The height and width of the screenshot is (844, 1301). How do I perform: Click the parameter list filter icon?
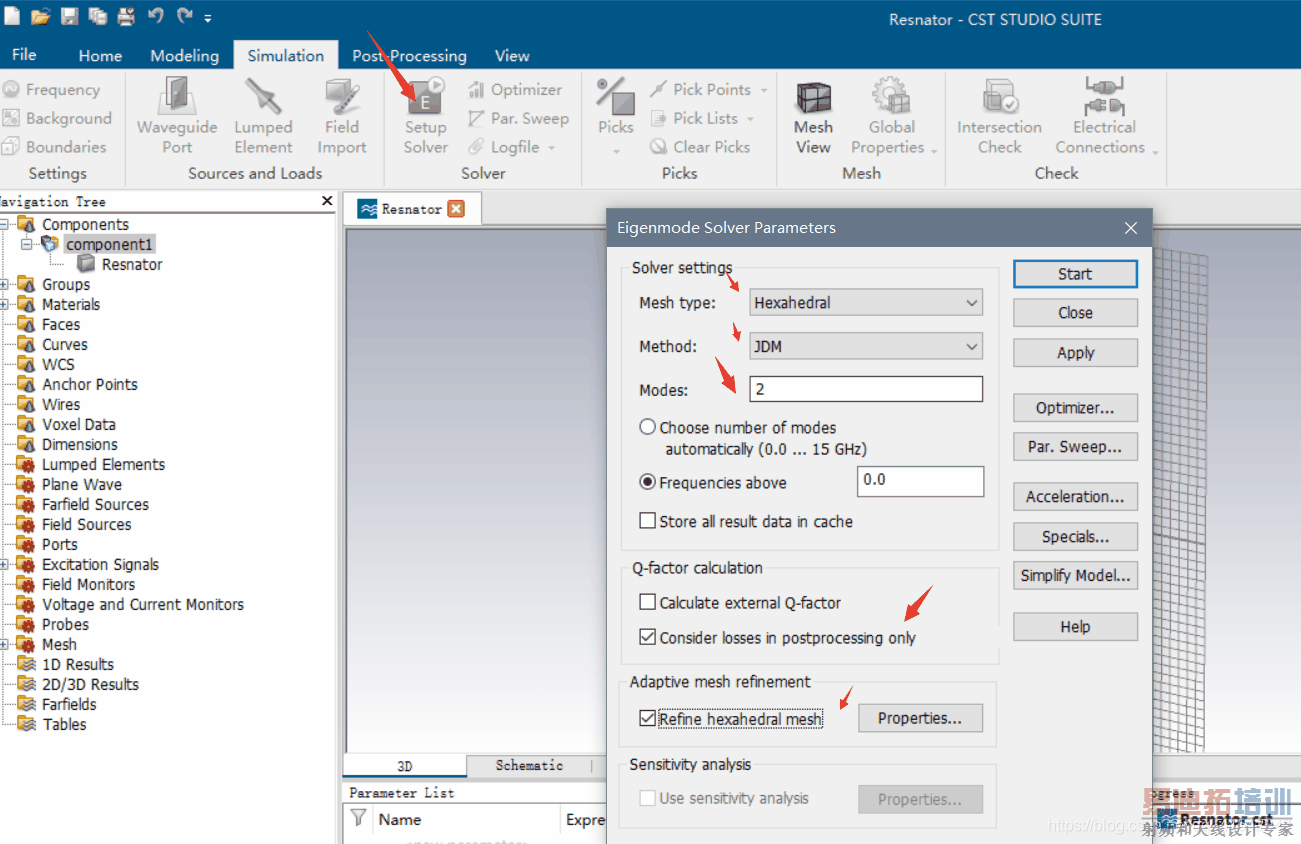point(358,819)
